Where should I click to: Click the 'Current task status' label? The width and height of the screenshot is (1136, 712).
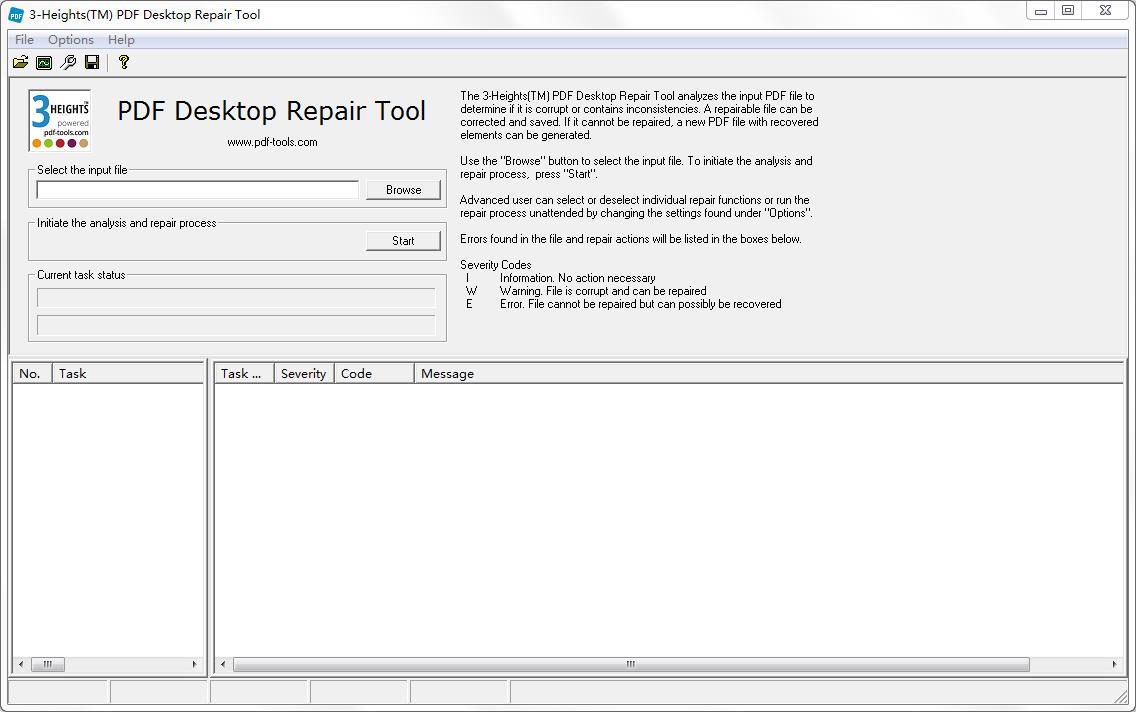(81, 275)
